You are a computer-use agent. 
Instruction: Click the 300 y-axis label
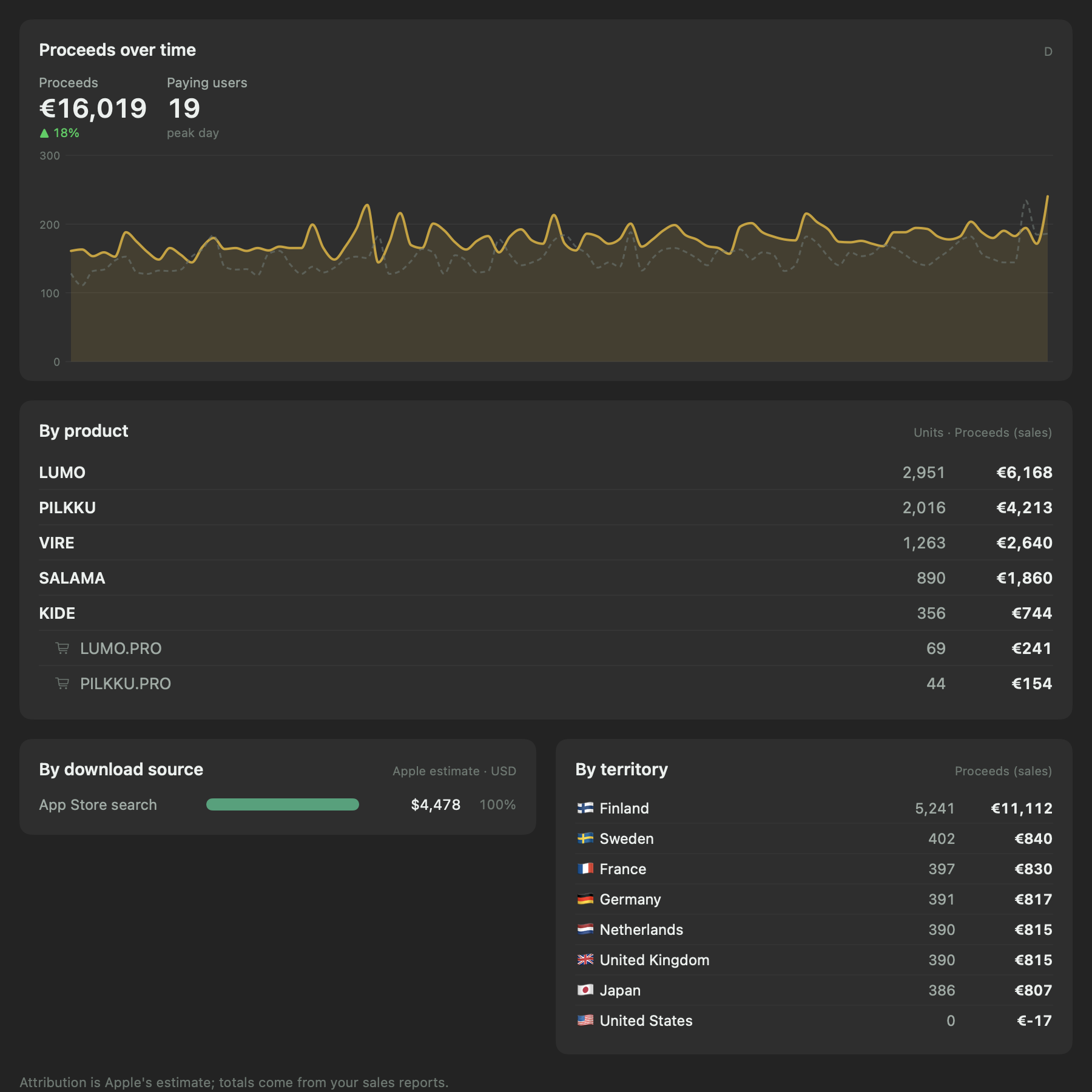50,156
